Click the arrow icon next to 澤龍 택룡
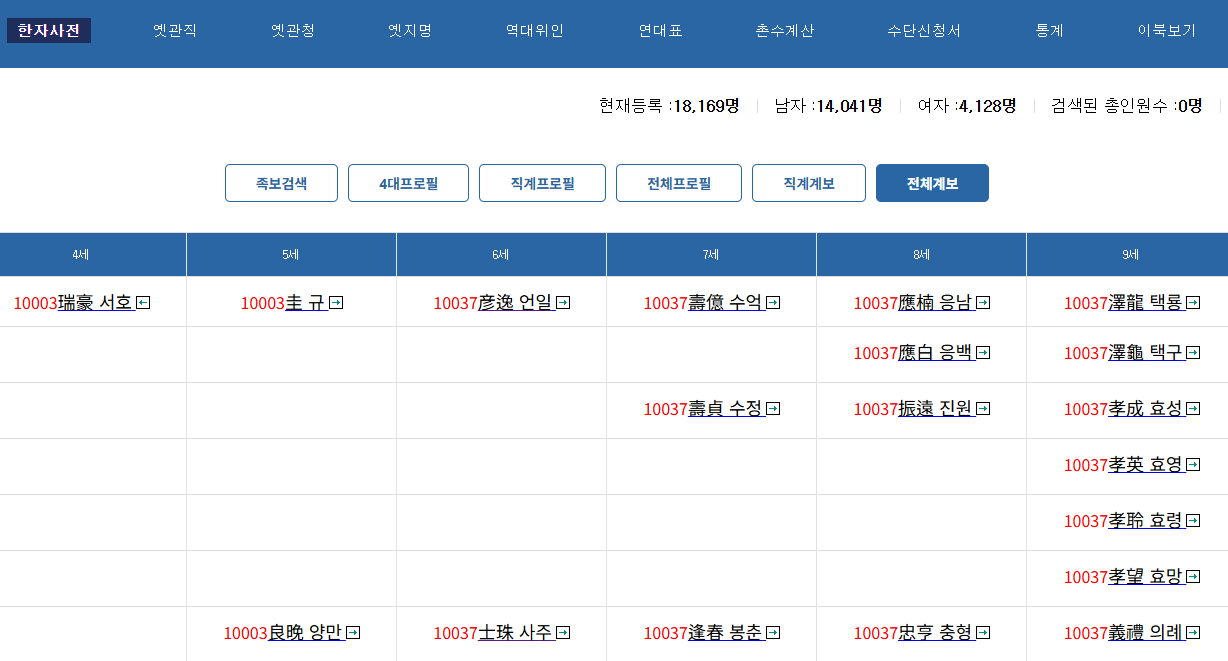Screen dimensions: 1228x661 click(x=1193, y=303)
